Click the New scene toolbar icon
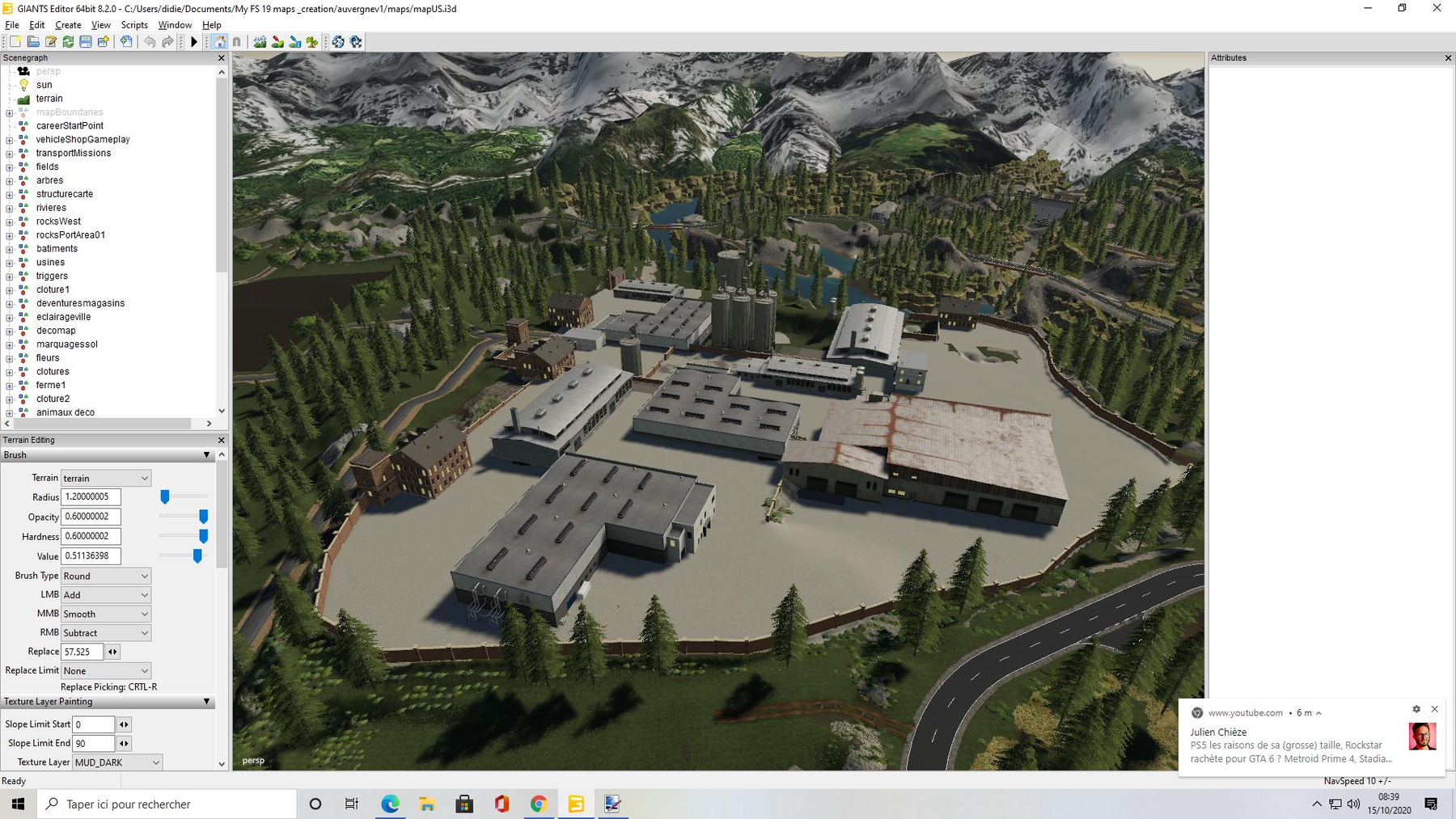Screen dimensions: 1456x819 (x=15, y=42)
